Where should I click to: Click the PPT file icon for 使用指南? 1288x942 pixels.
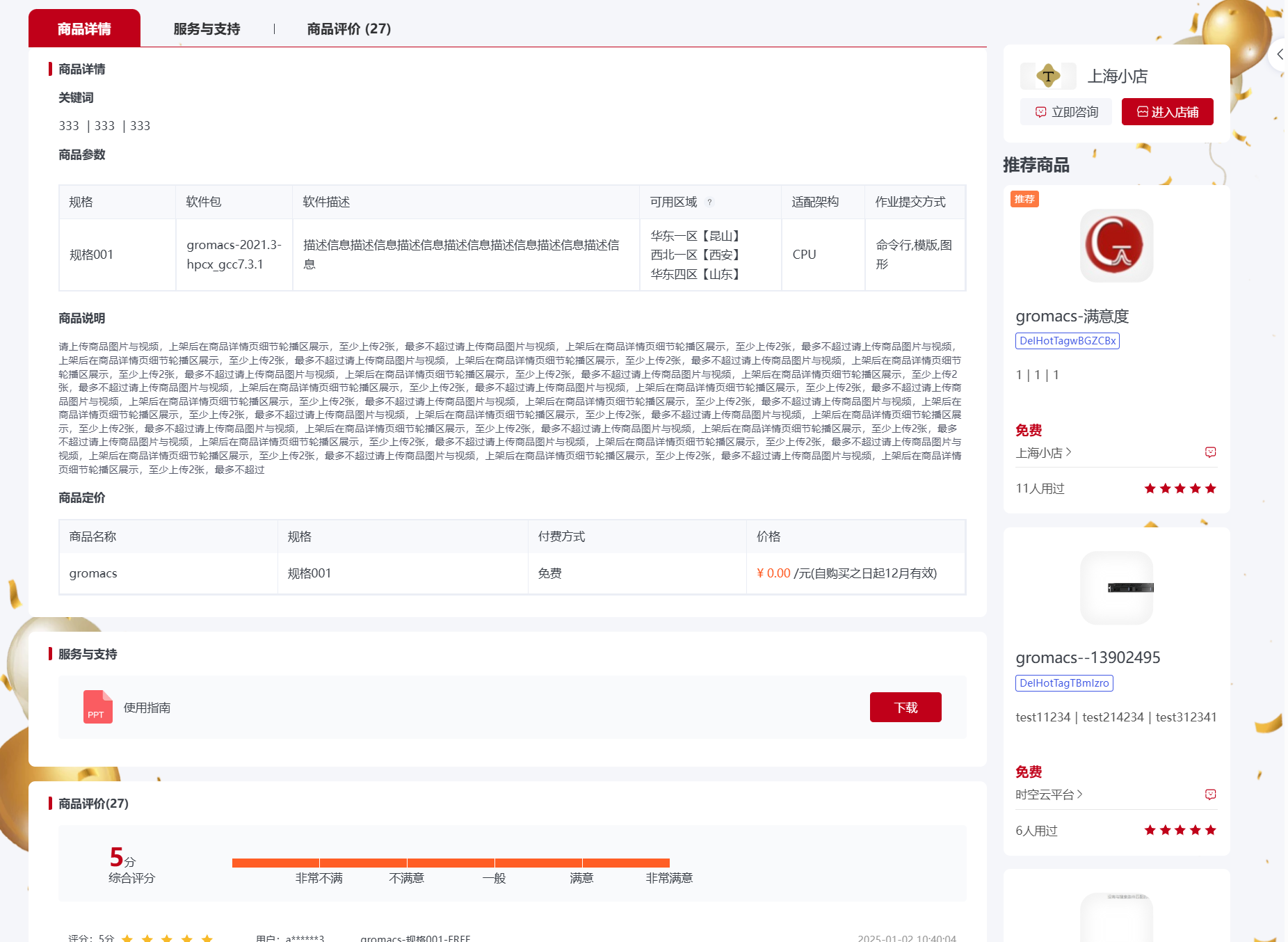click(x=97, y=707)
